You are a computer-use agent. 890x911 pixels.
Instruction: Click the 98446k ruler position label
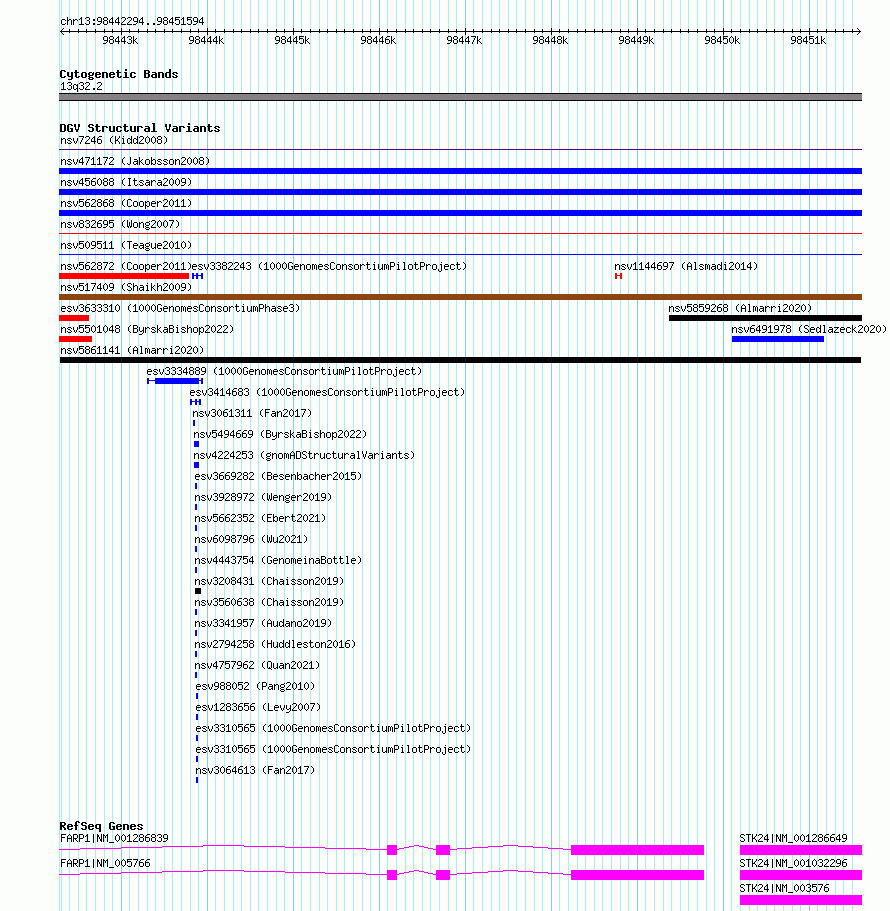378,40
